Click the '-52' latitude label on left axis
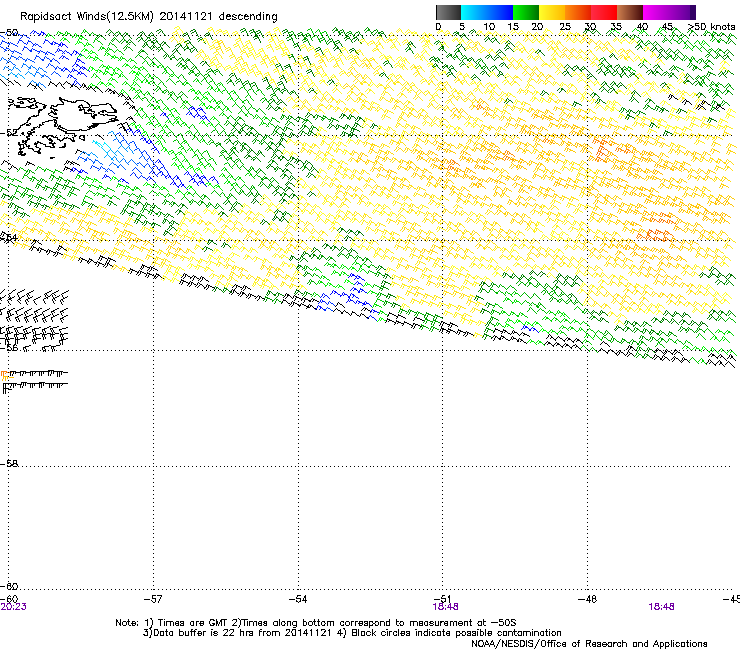Viewport: 740px width, 650px height. [x=9, y=133]
